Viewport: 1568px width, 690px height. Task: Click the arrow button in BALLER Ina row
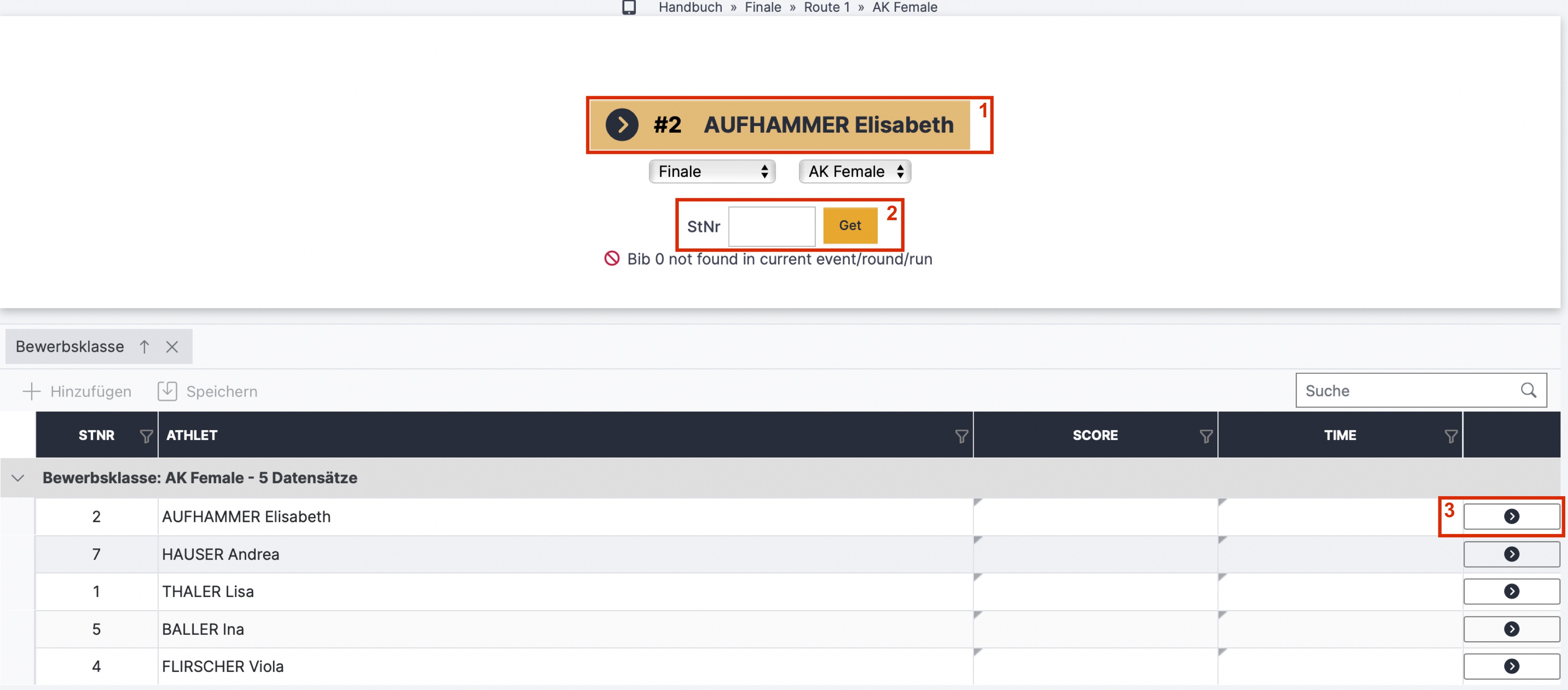[1511, 629]
